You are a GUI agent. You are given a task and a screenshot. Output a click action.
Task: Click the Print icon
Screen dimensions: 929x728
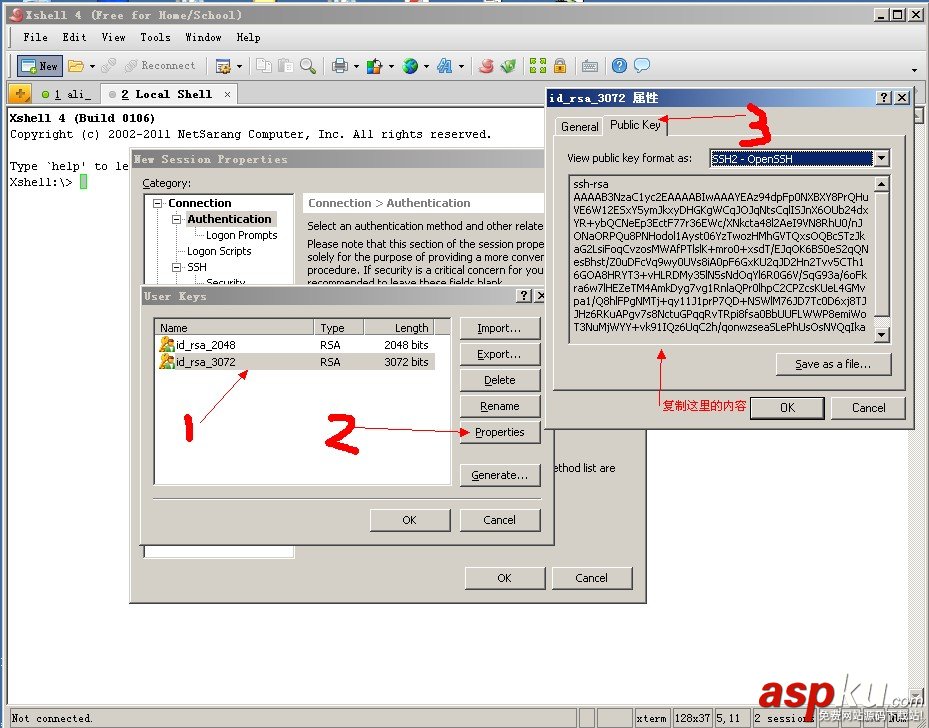pyautogui.click(x=340, y=66)
